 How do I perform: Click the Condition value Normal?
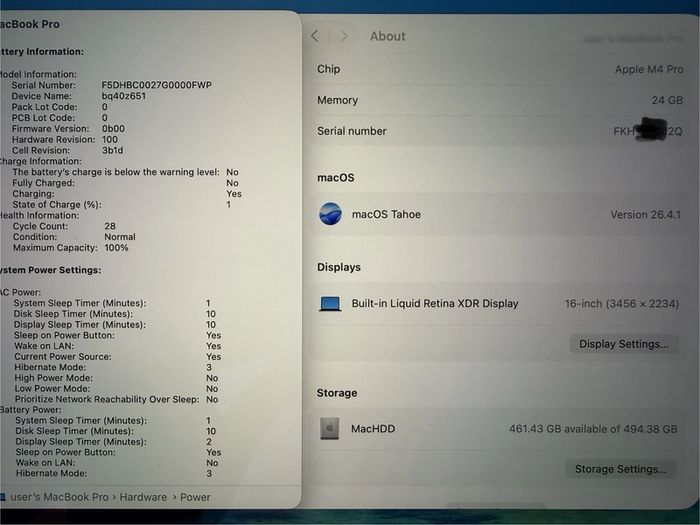(x=120, y=237)
